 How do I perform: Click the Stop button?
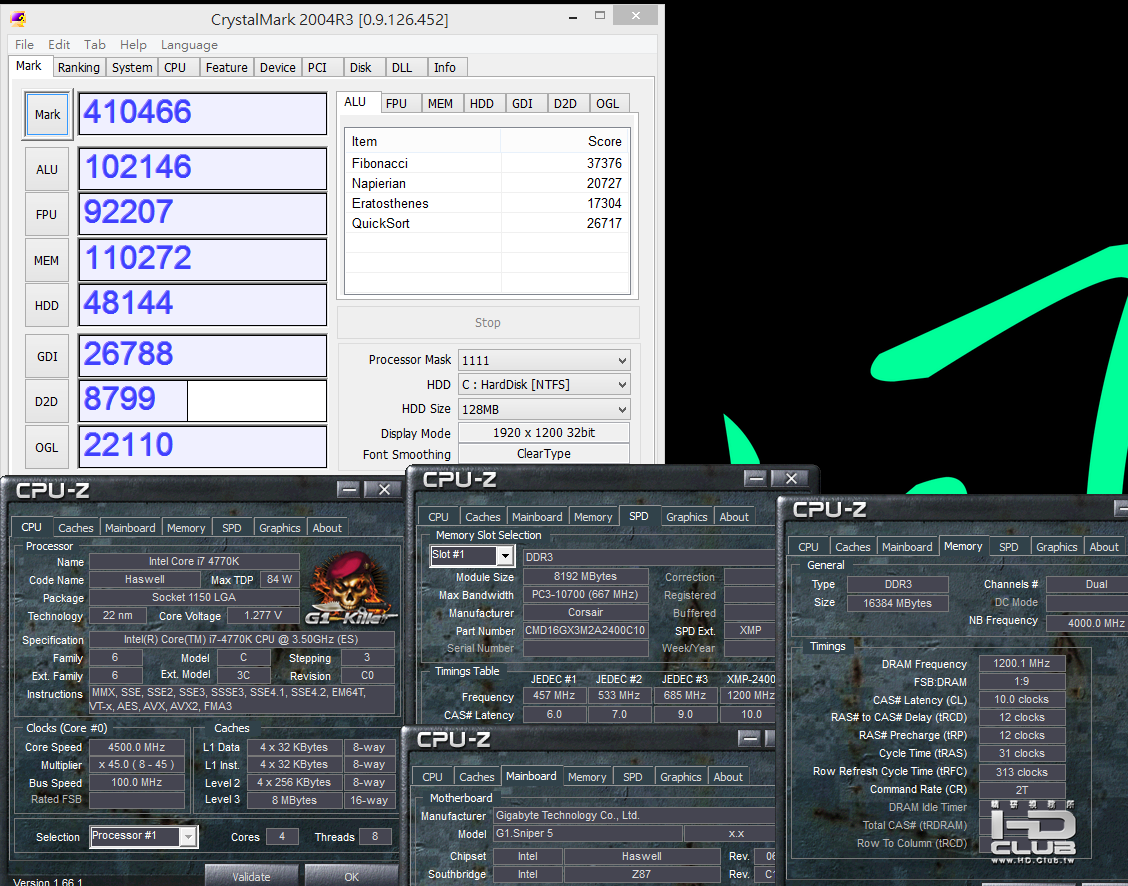[488, 323]
